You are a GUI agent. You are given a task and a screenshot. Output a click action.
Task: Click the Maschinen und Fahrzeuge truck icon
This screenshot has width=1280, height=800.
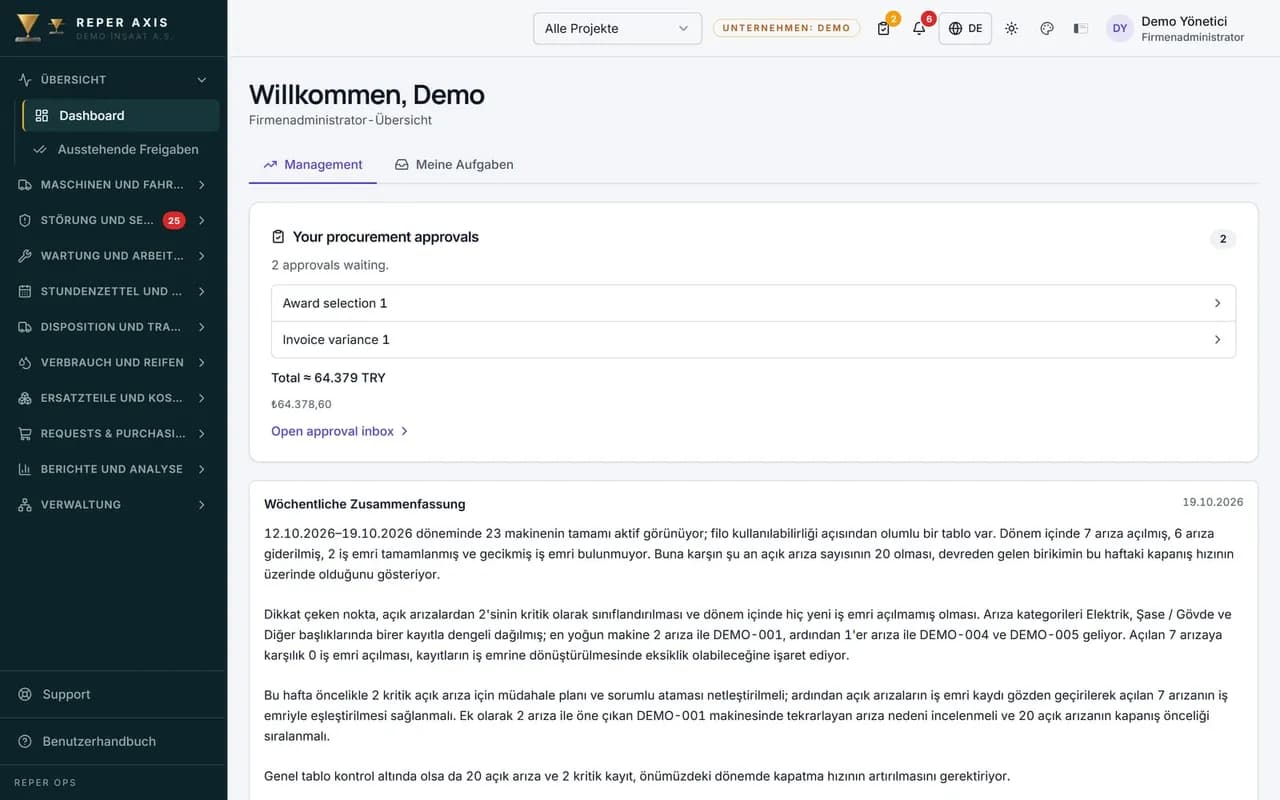click(25, 185)
